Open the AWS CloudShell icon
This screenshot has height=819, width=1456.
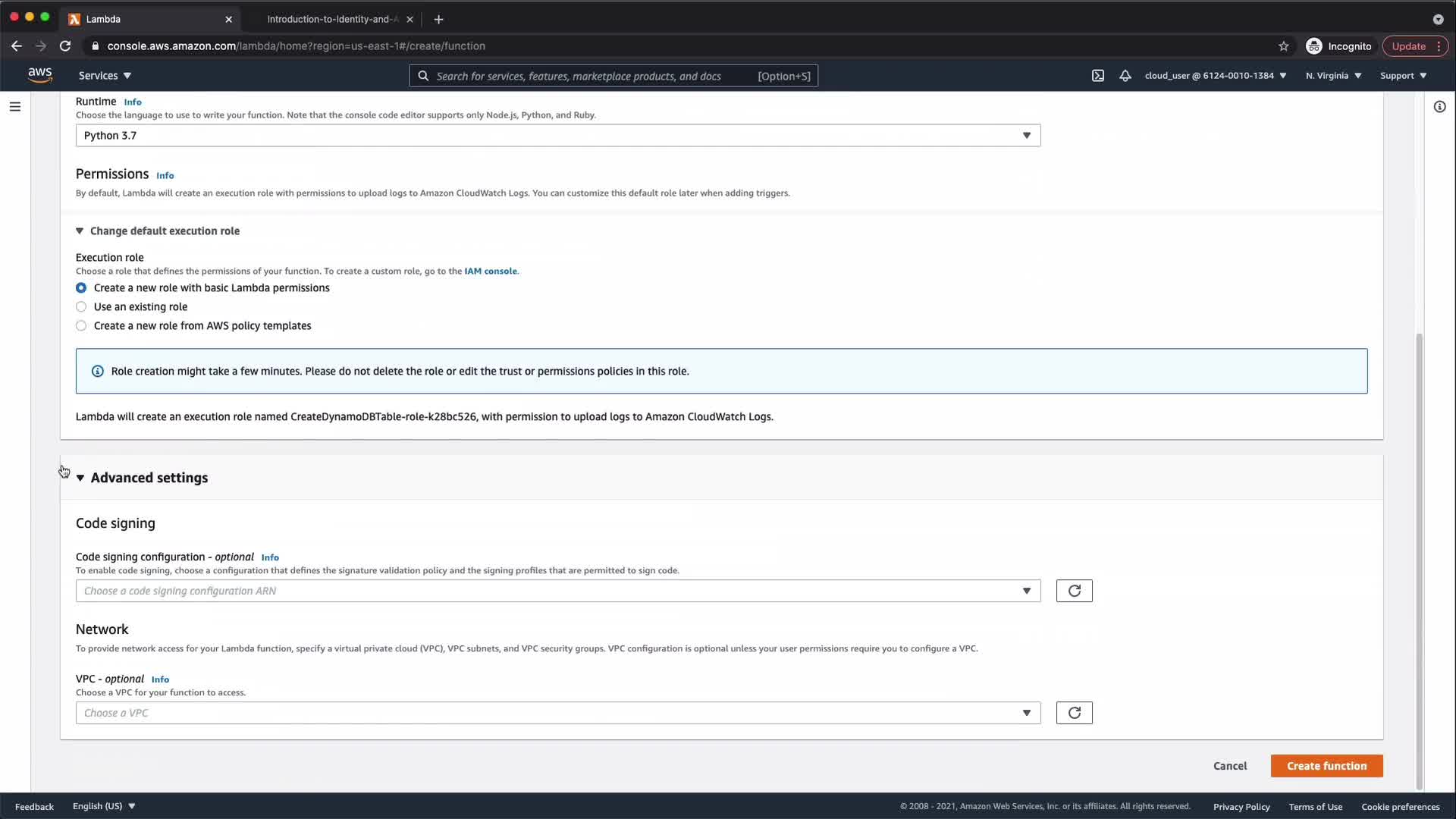pyautogui.click(x=1097, y=76)
